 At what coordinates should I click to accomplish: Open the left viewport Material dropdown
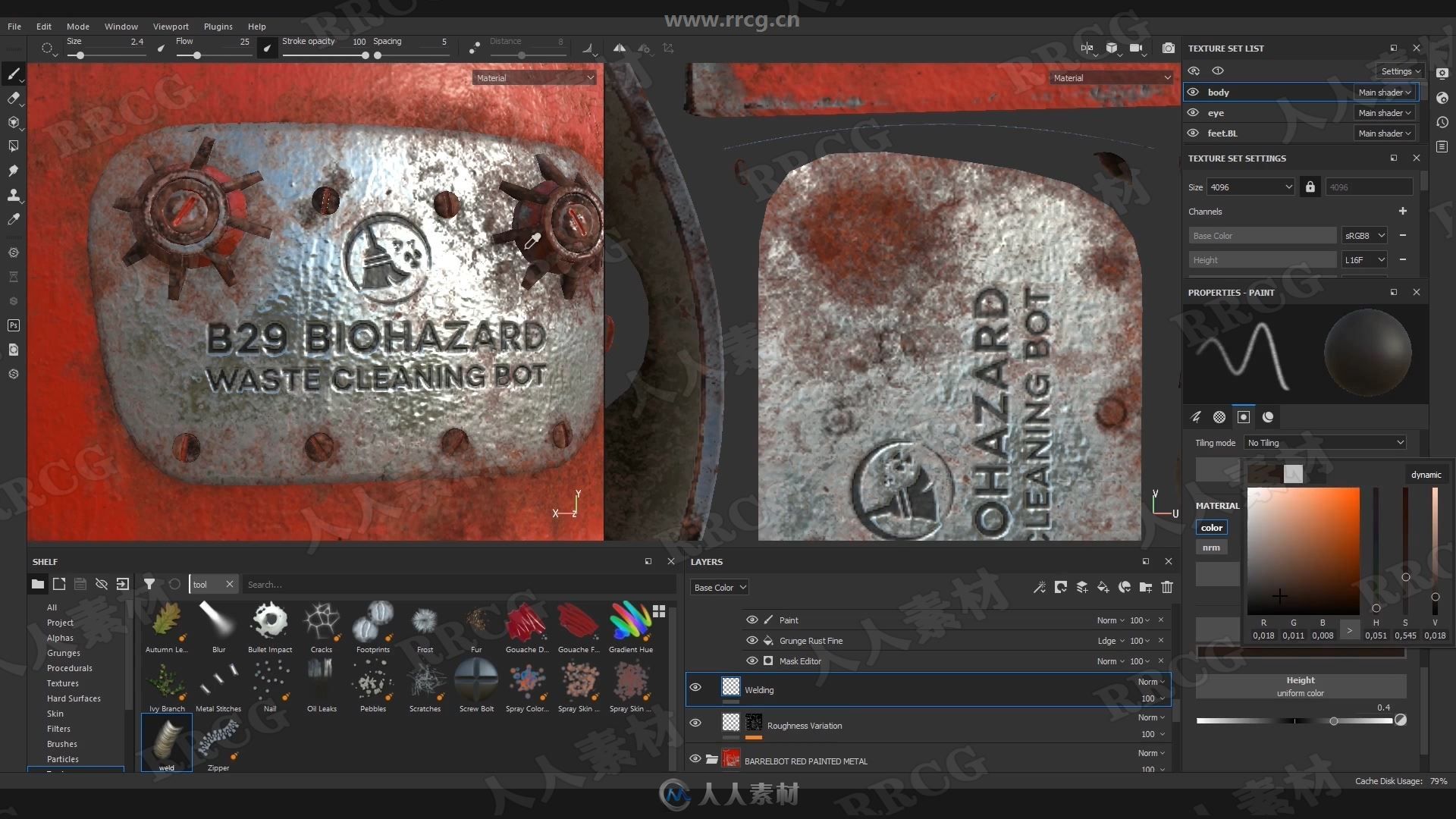535,77
